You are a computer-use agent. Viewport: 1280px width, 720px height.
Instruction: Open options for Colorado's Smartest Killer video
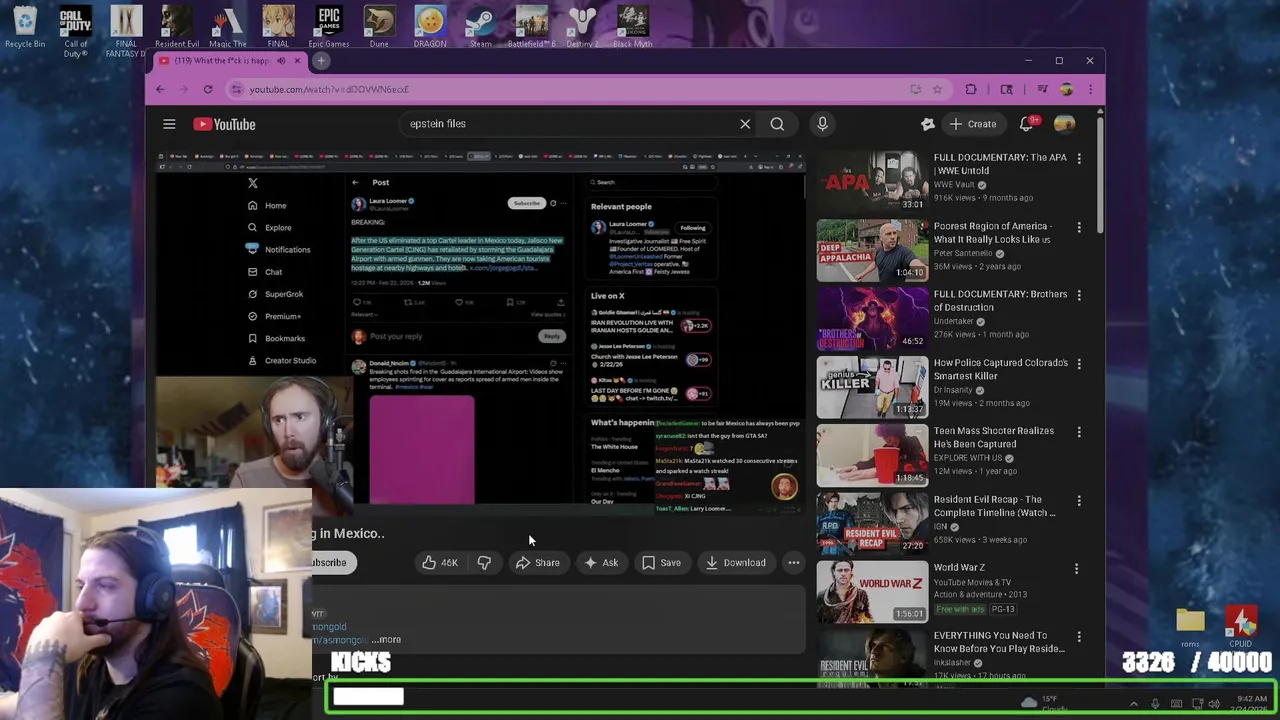1079,364
